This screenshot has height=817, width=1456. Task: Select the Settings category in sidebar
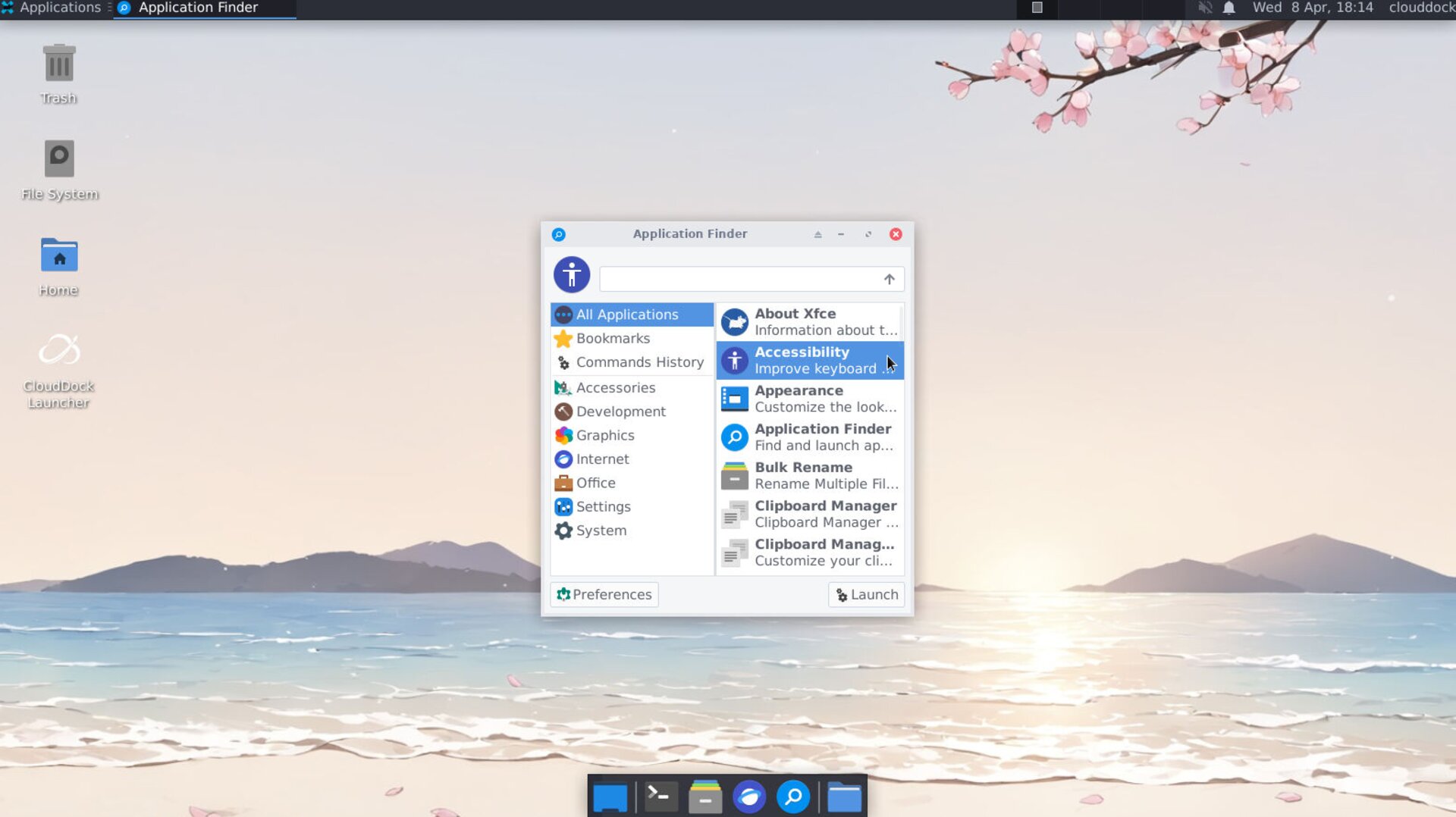(x=603, y=507)
